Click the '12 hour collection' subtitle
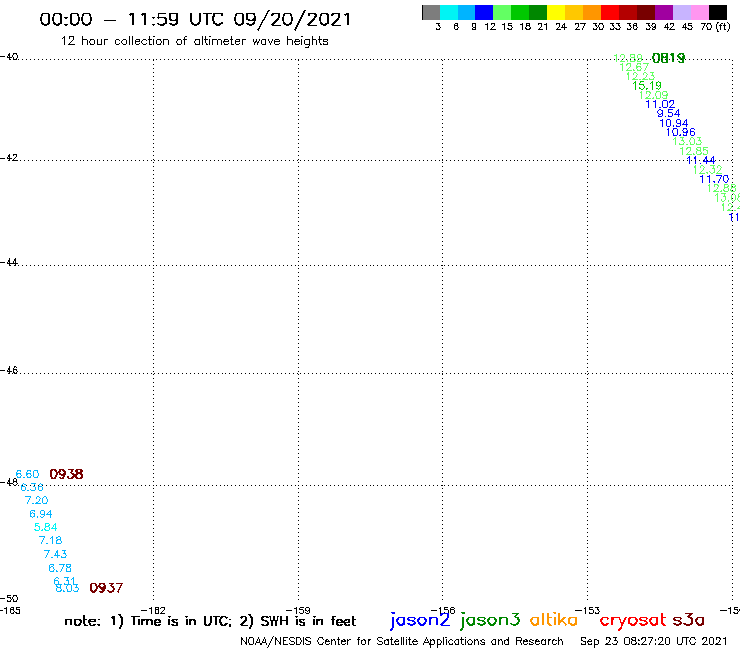Screen dimensions: 740x650 click(194, 41)
